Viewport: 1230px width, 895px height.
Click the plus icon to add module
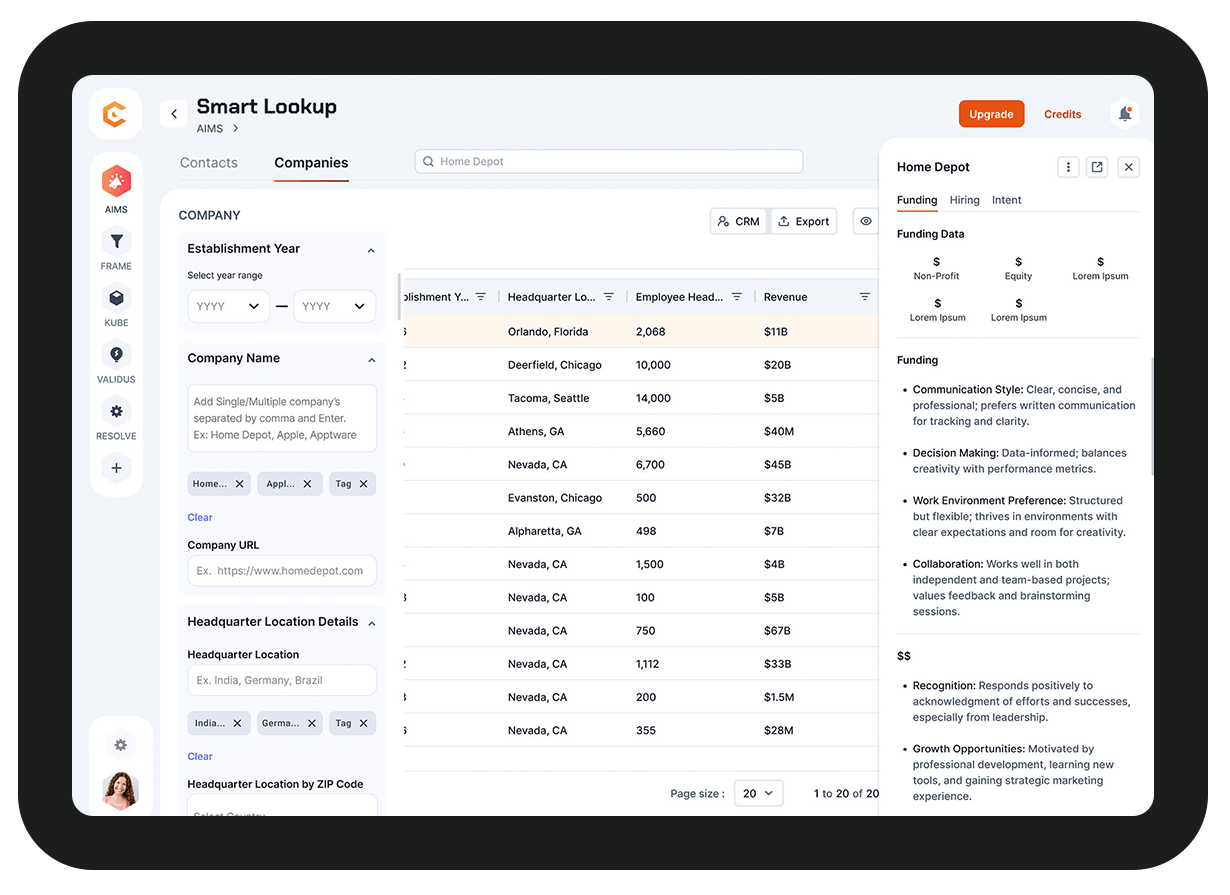tap(116, 468)
